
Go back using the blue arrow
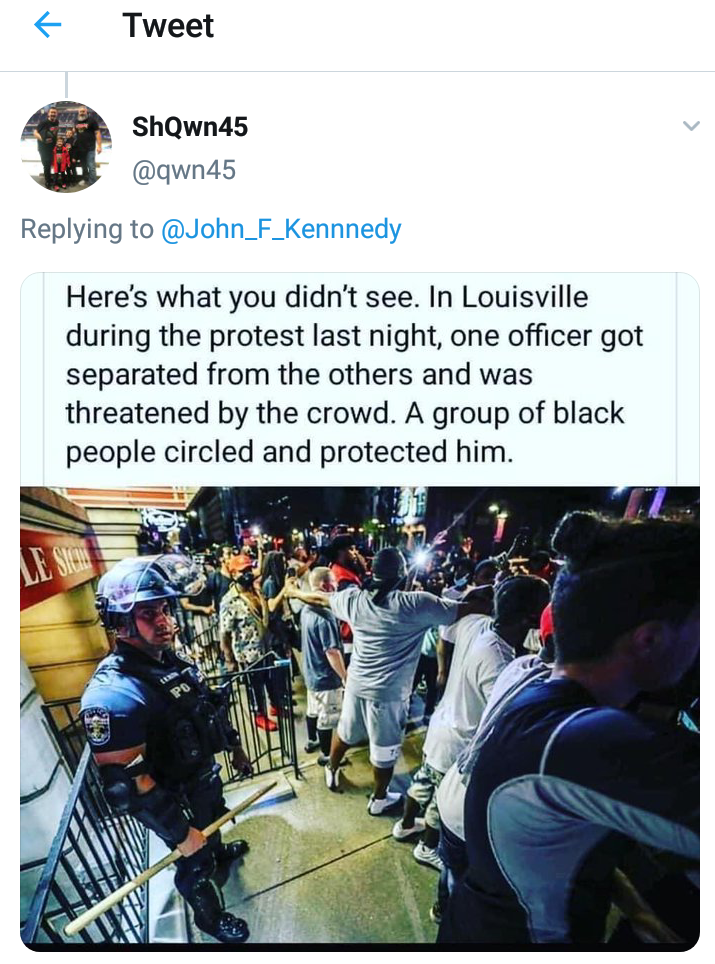(47, 25)
